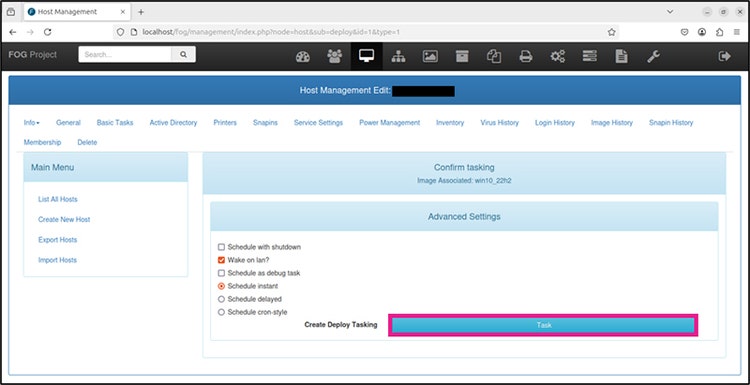Switch to the General tab

click(68, 123)
